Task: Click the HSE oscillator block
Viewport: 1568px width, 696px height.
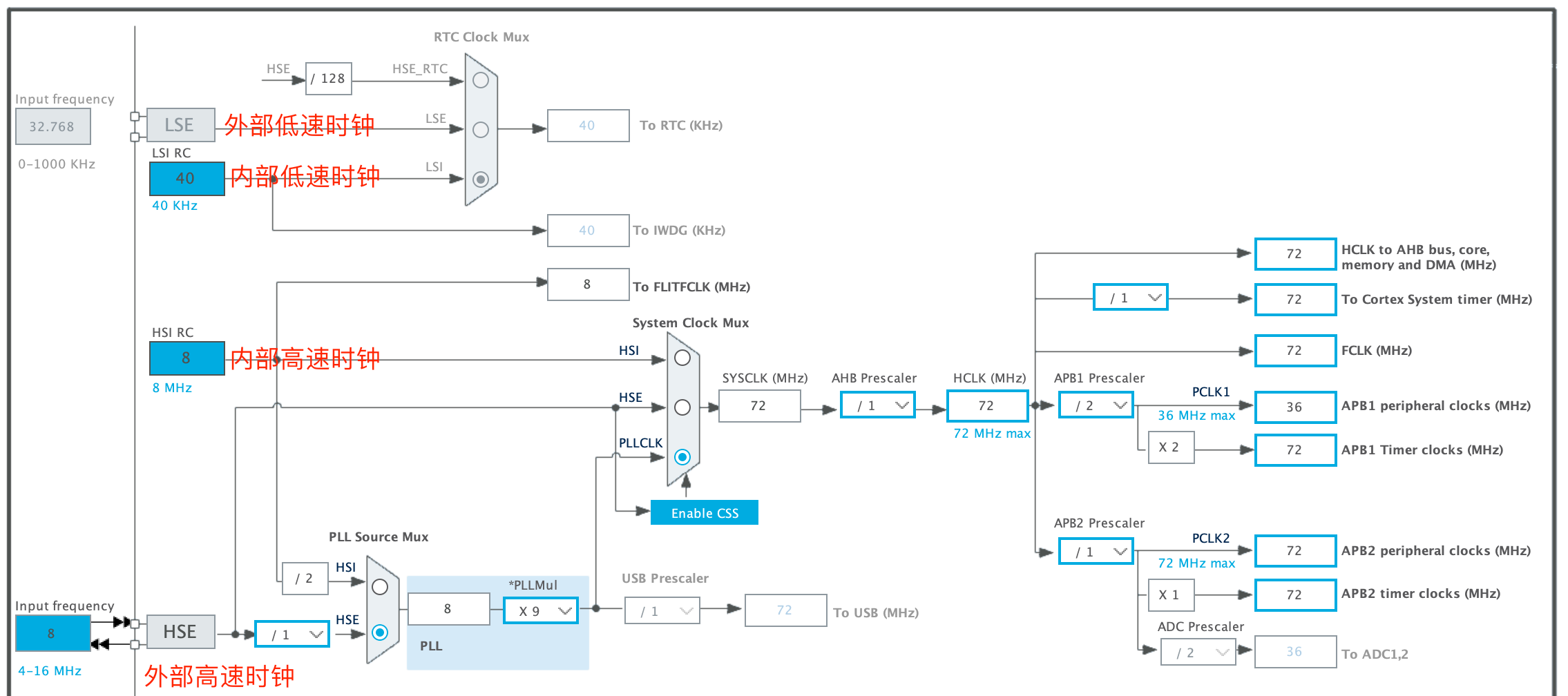Action: coord(181,632)
